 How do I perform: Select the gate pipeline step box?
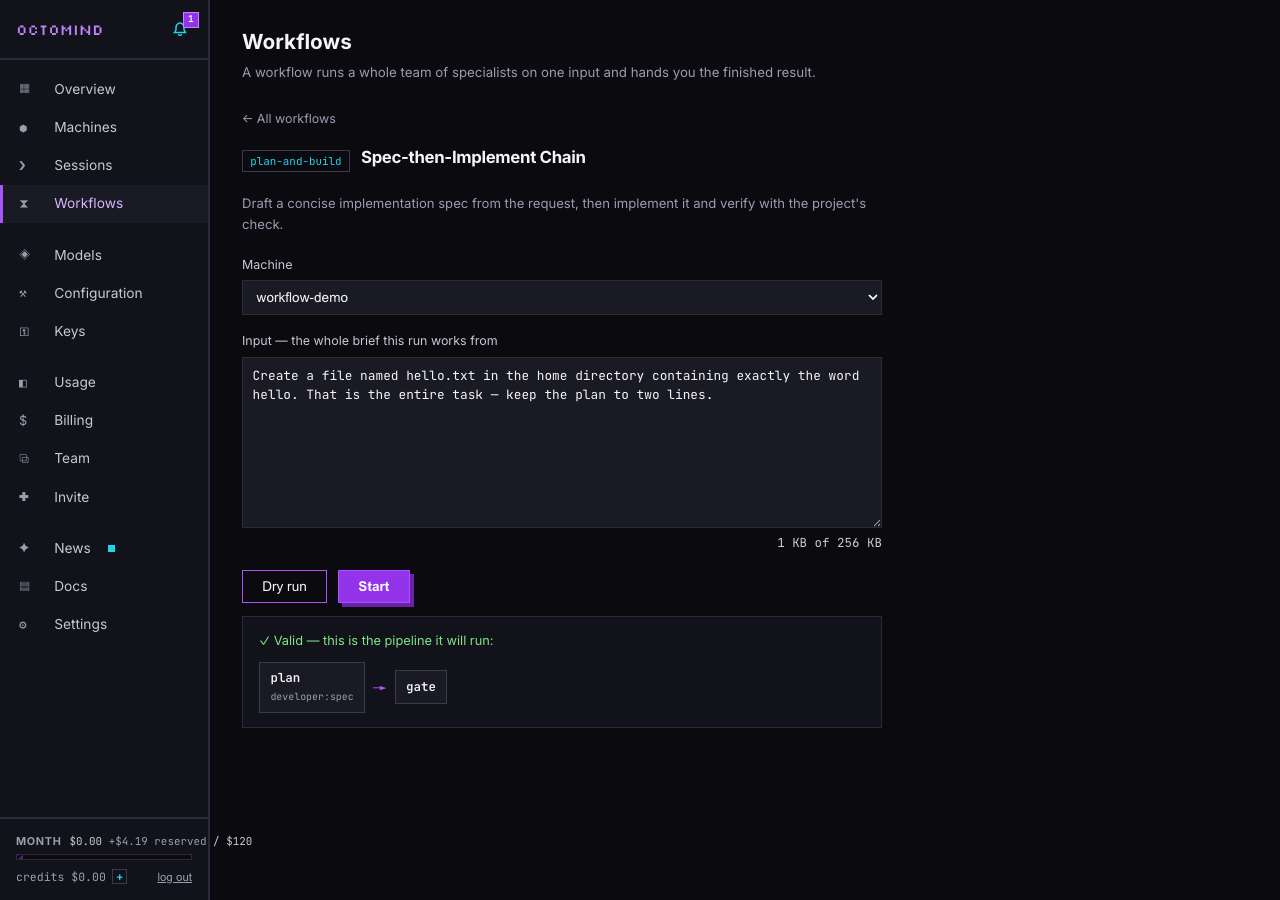[421, 687]
